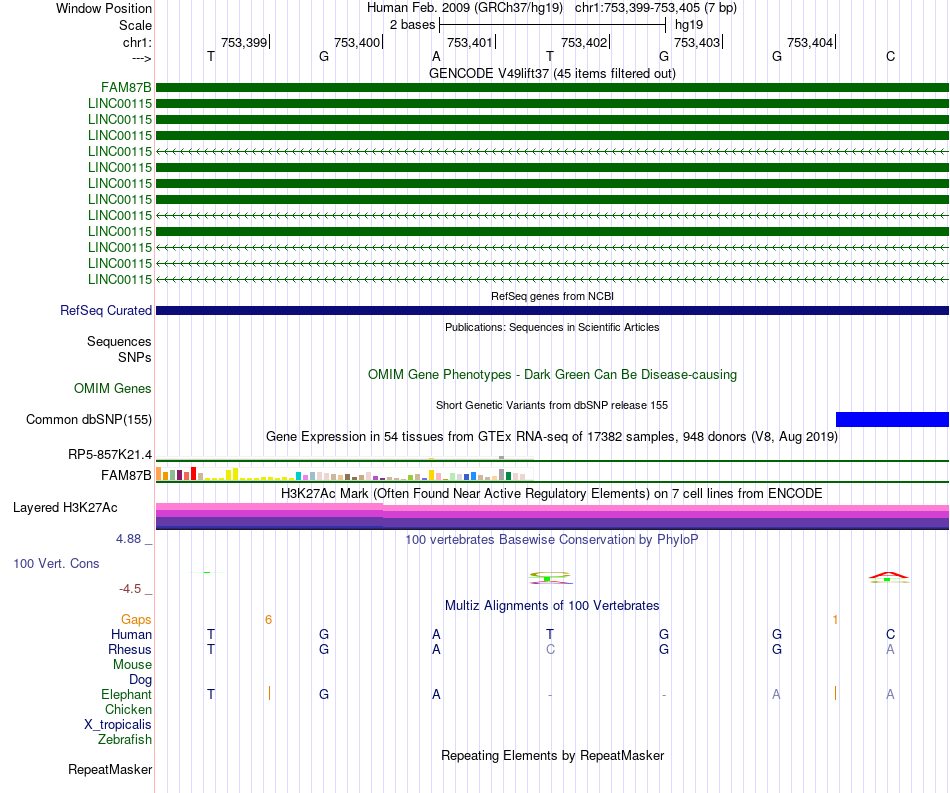Click the hg19 label beside scale bar
The height and width of the screenshot is (793, 950).
click(689, 25)
